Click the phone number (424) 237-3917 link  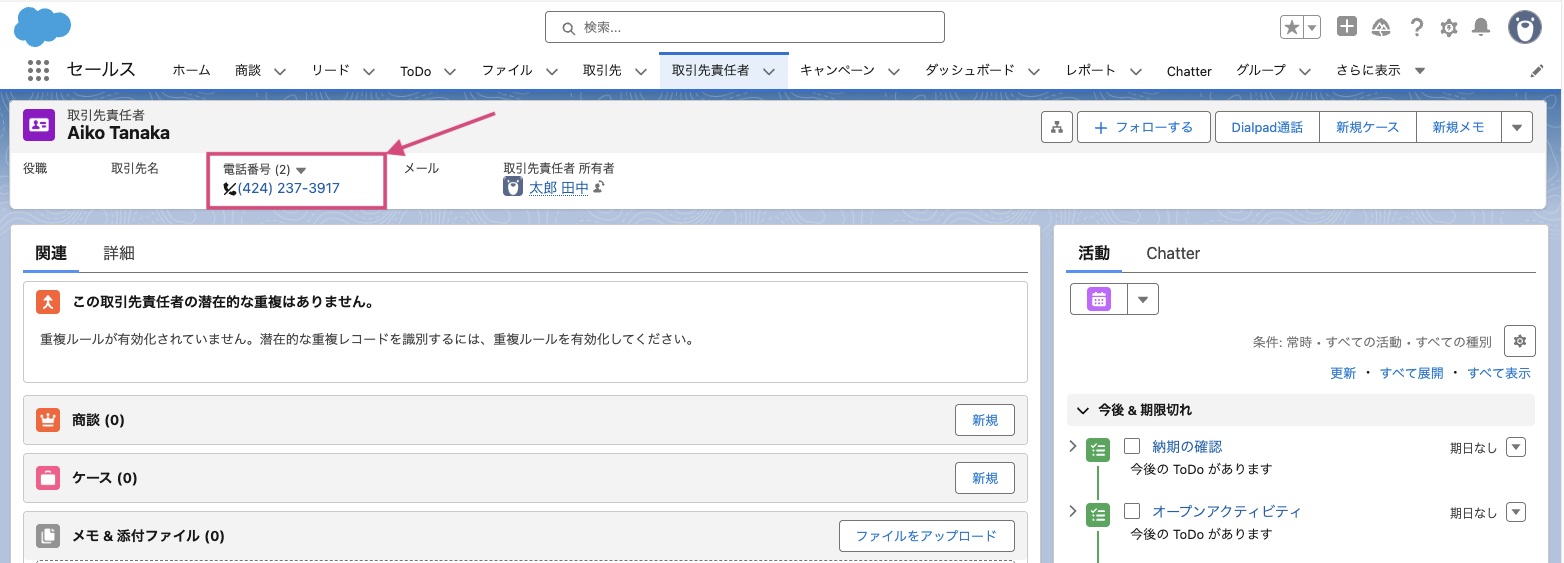click(288, 188)
